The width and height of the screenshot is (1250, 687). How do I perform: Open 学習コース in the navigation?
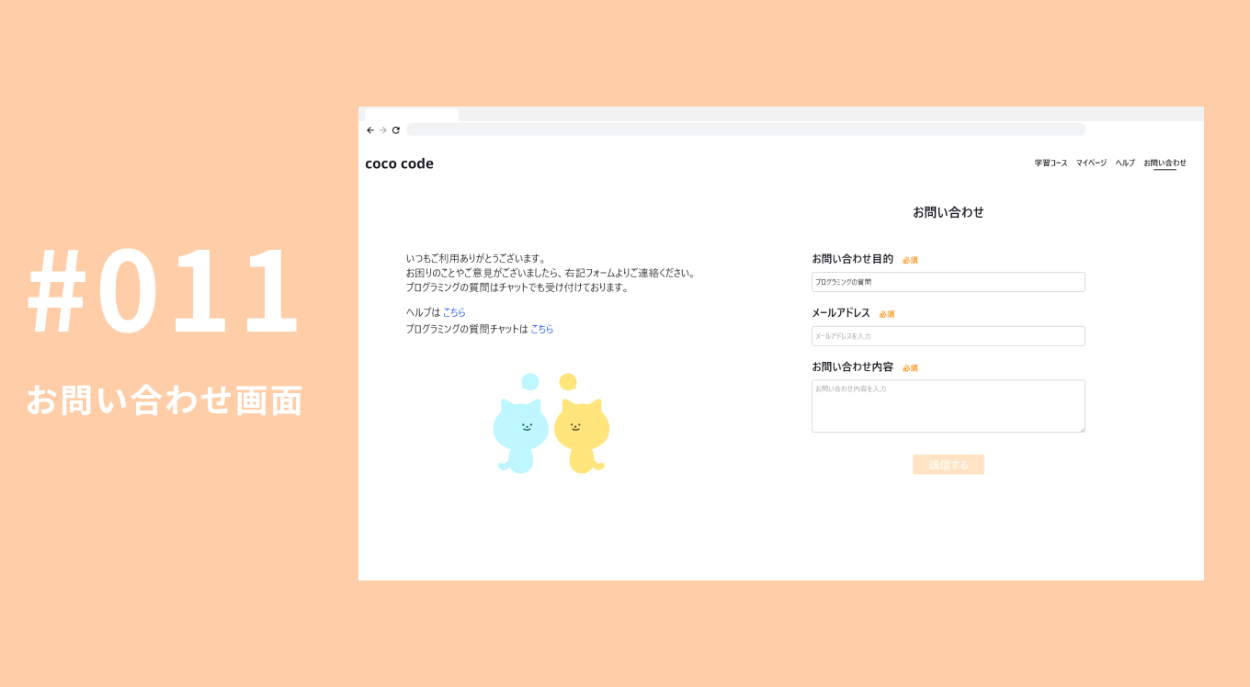click(1051, 163)
